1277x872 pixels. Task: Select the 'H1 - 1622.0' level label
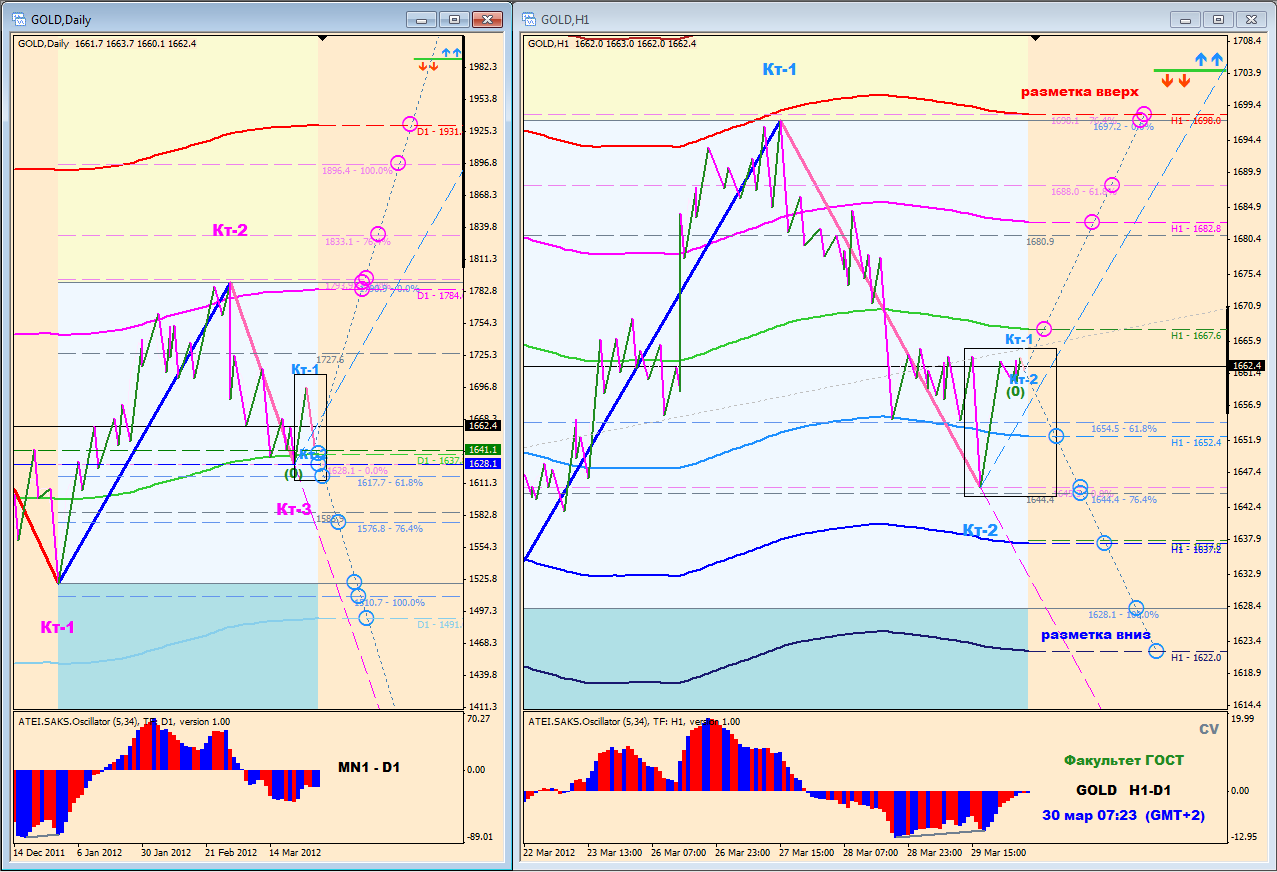[1196, 657]
